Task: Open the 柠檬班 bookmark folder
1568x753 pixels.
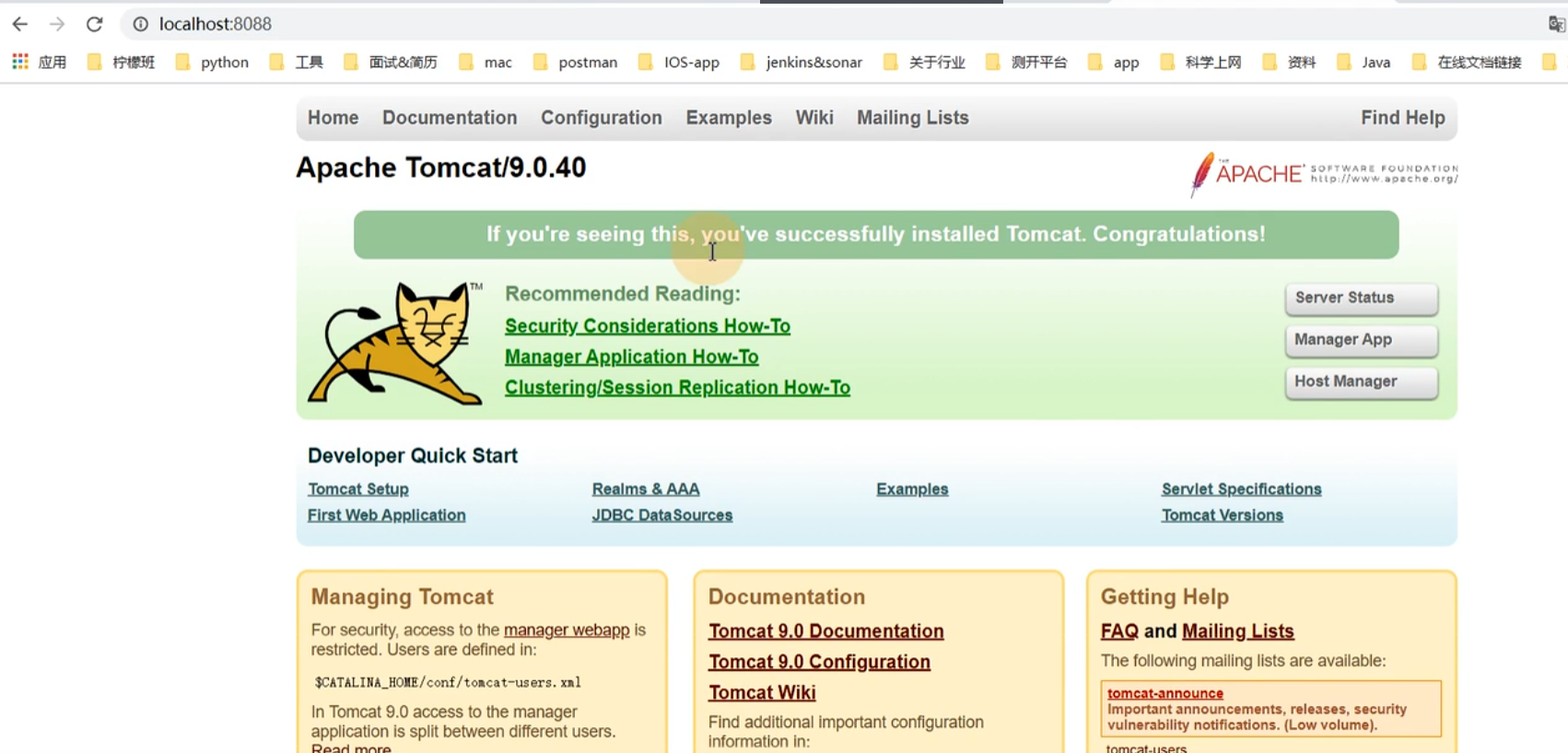Action: tap(121, 62)
